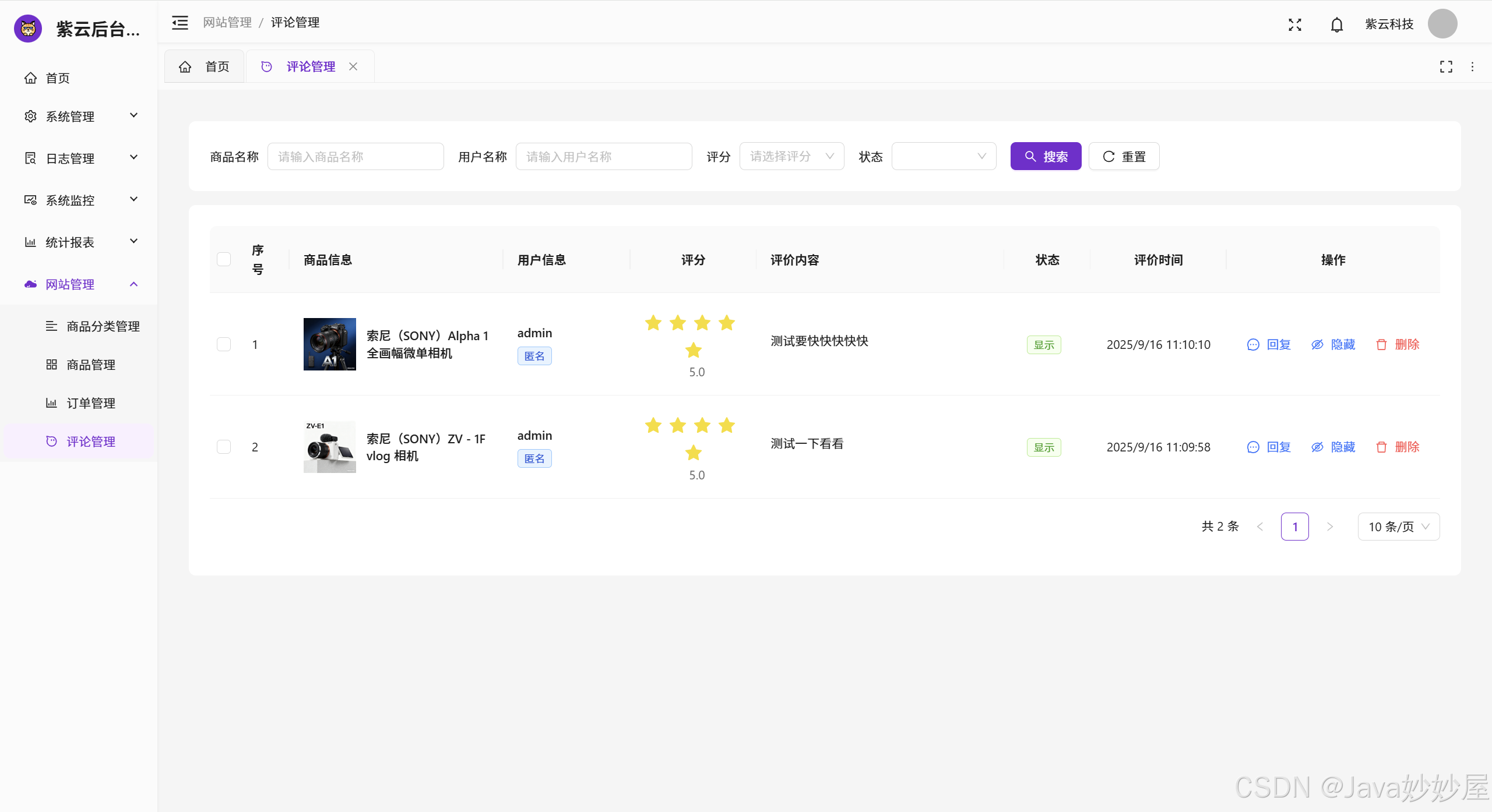1492x812 pixels.
Task: Click the fifth star of row 1 rating
Action: pyautogui.click(x=694, y=350)
